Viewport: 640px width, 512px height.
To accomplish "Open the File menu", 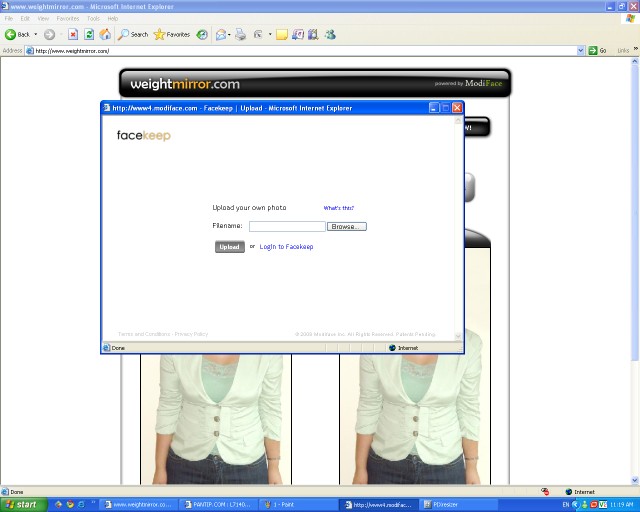I will pos(9,18).
